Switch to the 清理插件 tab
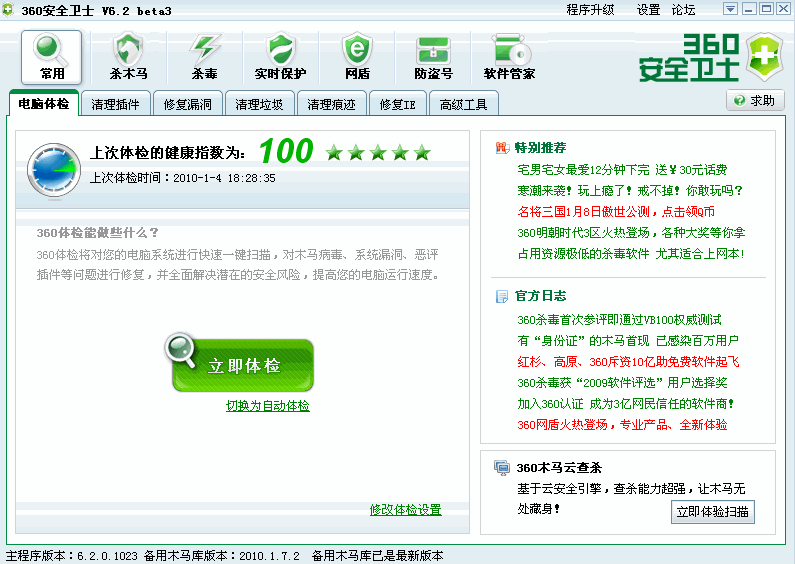This screenshot has width=795, height=564. click(116, 104)
